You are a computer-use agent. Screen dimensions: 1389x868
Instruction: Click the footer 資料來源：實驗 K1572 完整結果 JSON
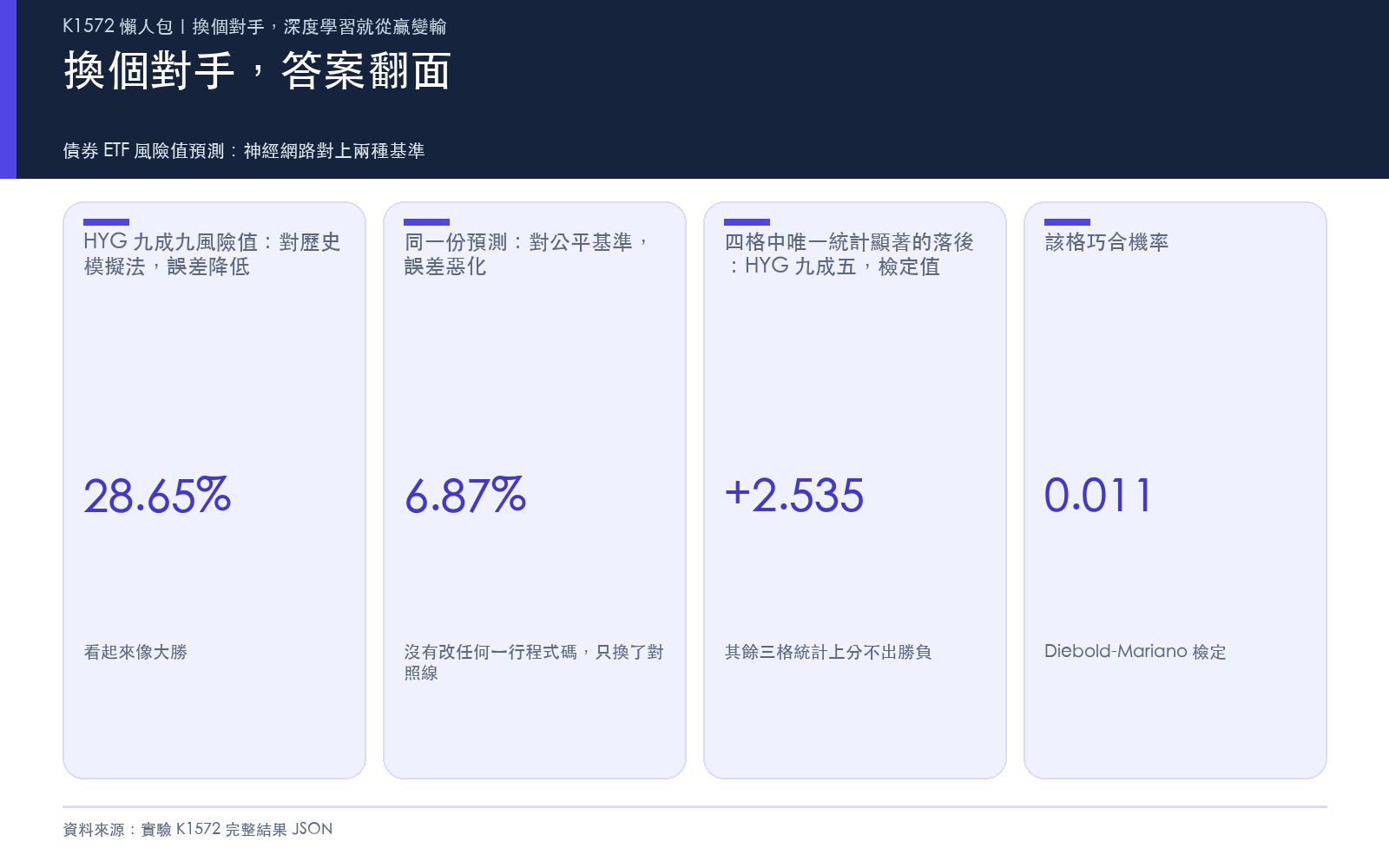(198, 829)
